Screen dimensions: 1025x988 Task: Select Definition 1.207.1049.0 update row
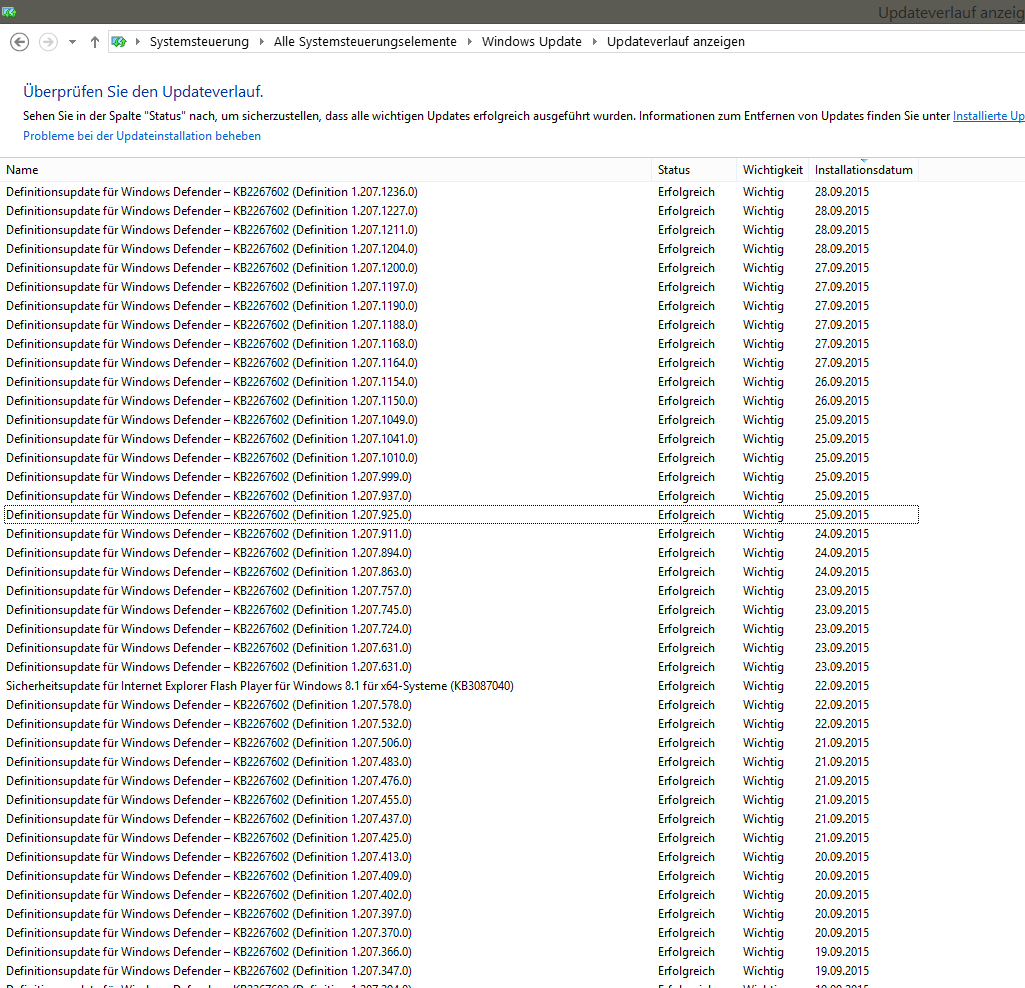(461, 420)
